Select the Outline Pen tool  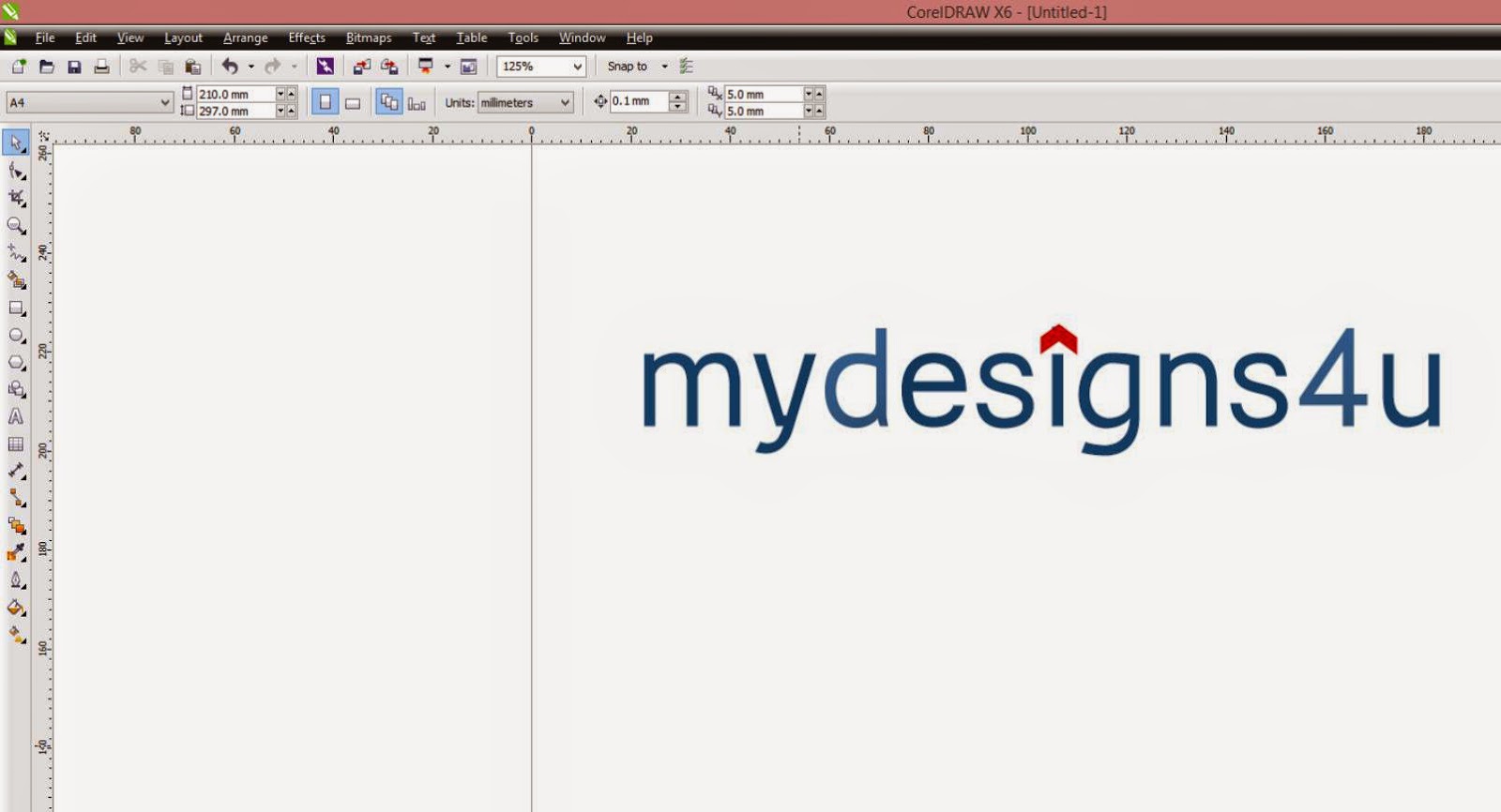coord(16,580)
